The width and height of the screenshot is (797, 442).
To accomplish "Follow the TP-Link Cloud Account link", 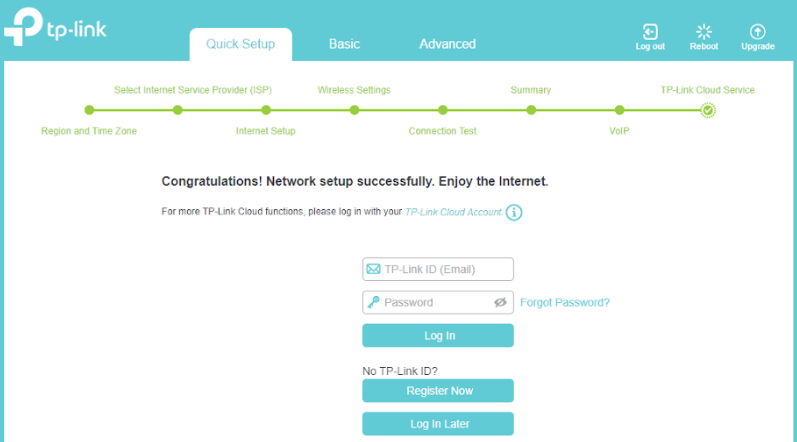I will click(x=454, y=212).
